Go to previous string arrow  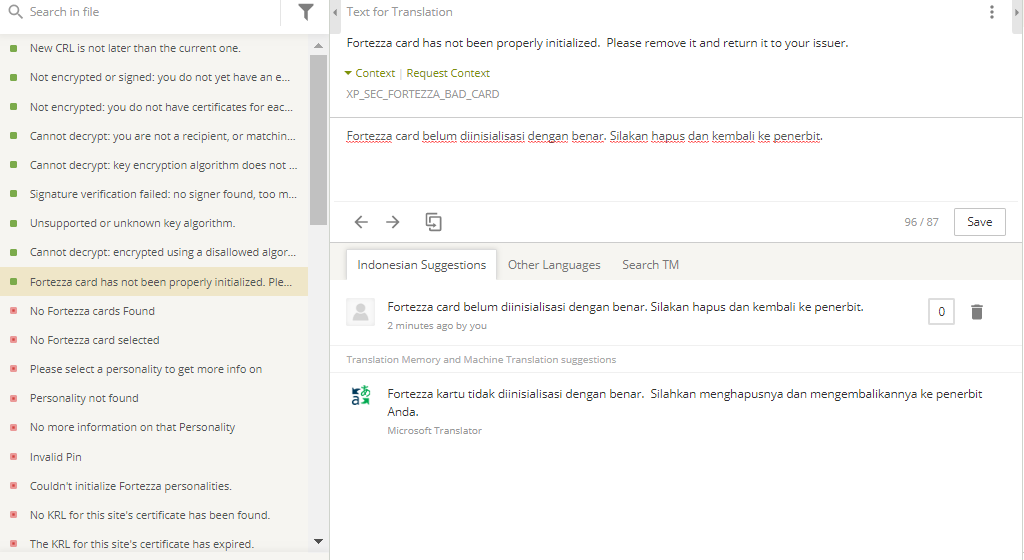(x=361, y=222)
